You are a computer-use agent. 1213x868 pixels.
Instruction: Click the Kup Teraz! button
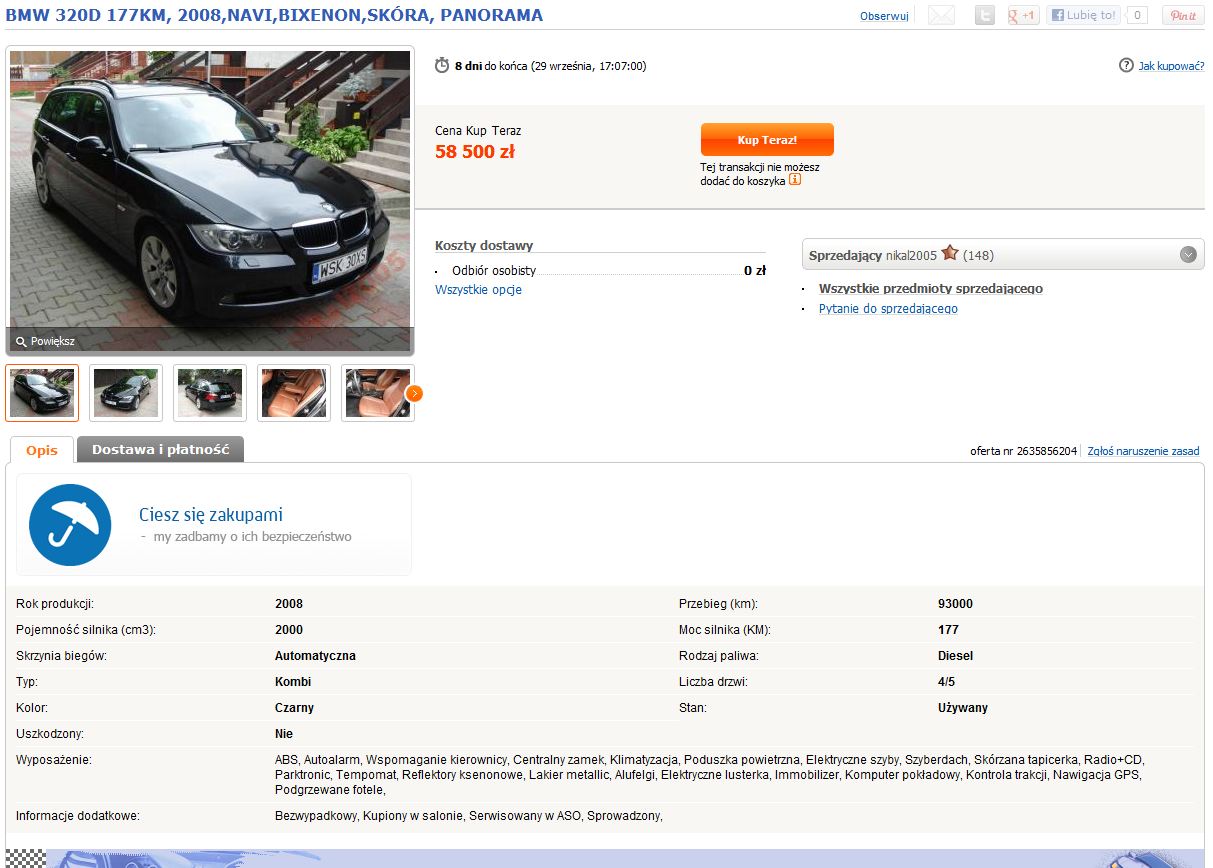tap(767, 140)
